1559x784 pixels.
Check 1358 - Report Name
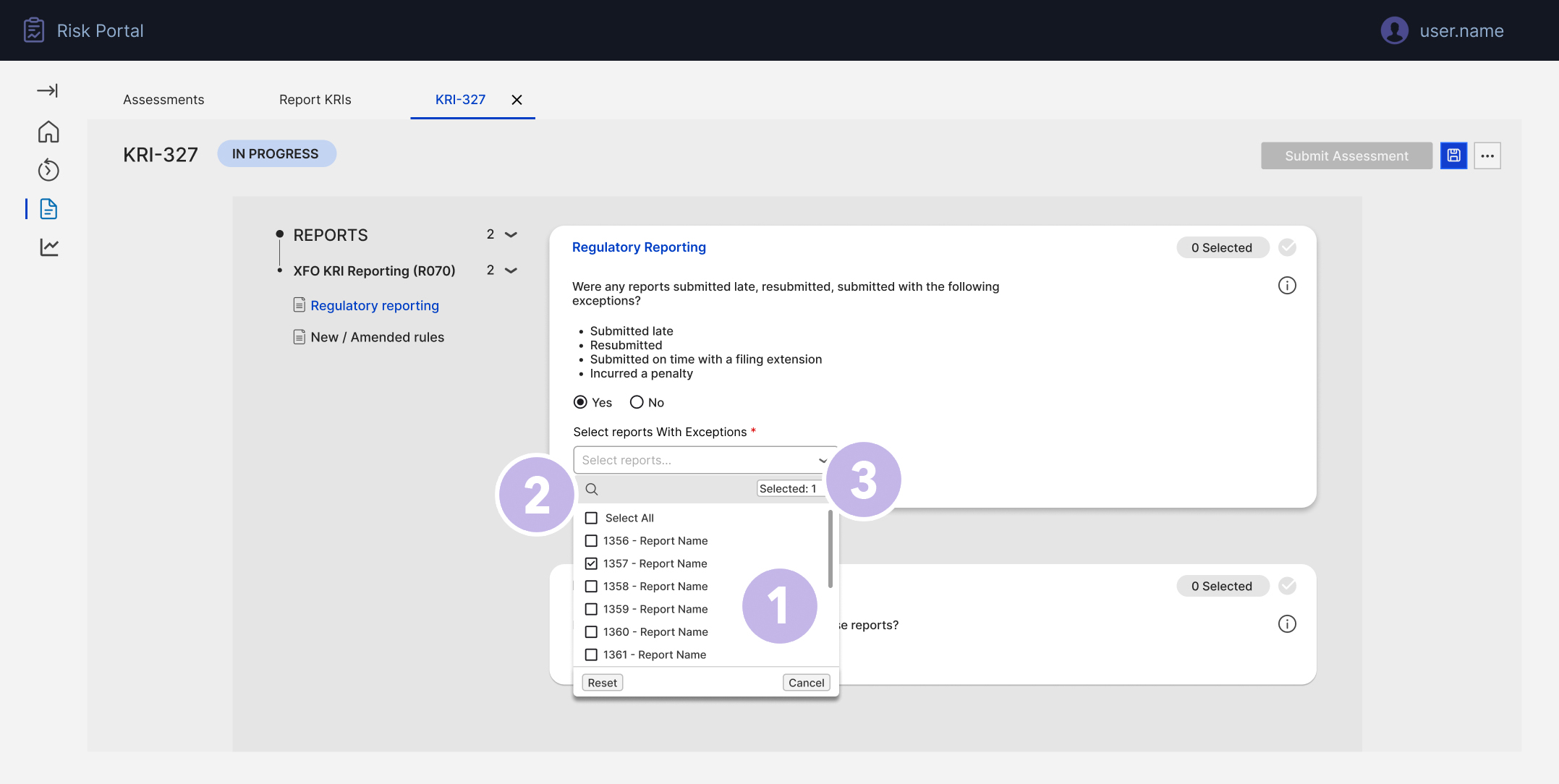[x=591, y=587]
